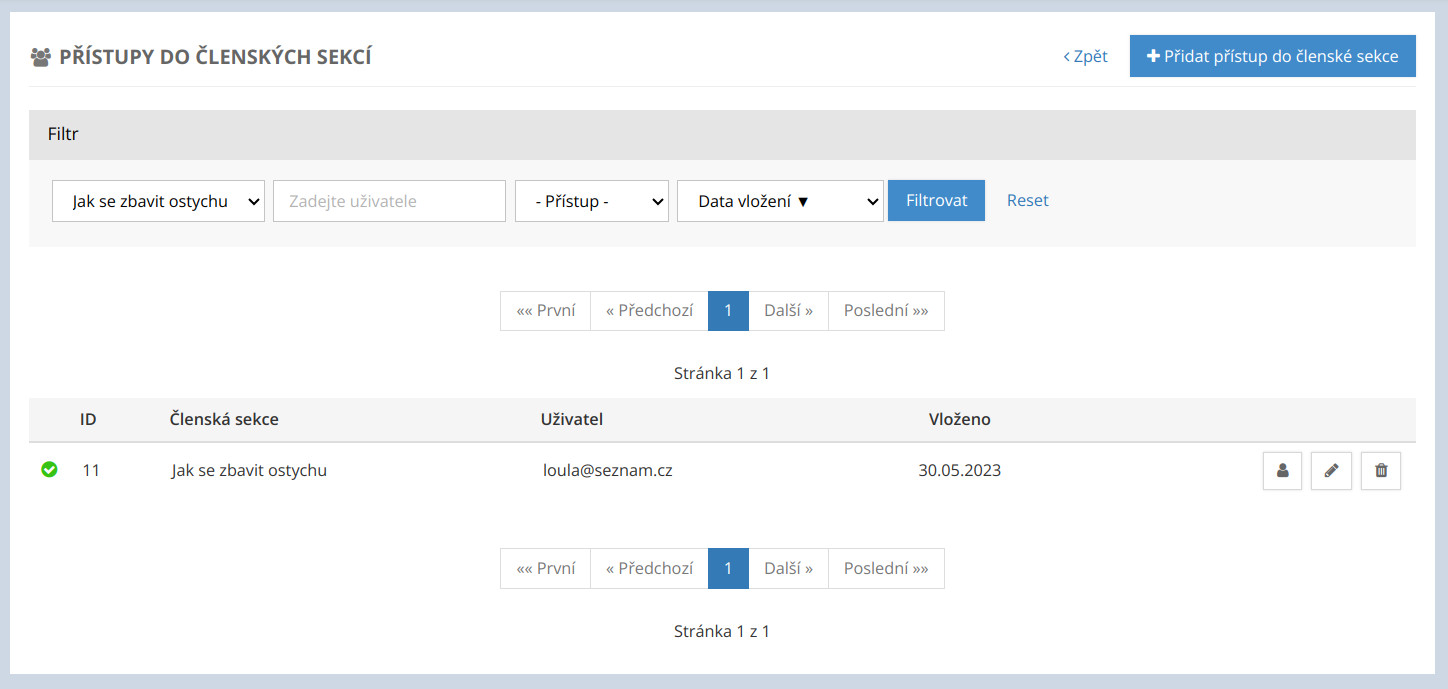
Task: Click the Reset filter link
Action: coord(1027,200)
